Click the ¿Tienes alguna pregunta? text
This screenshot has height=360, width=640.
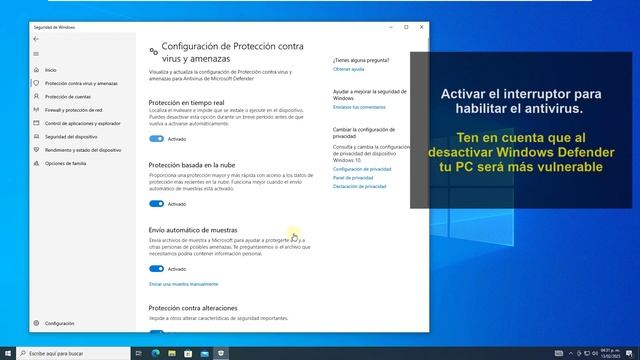click(x=361, y=60)
